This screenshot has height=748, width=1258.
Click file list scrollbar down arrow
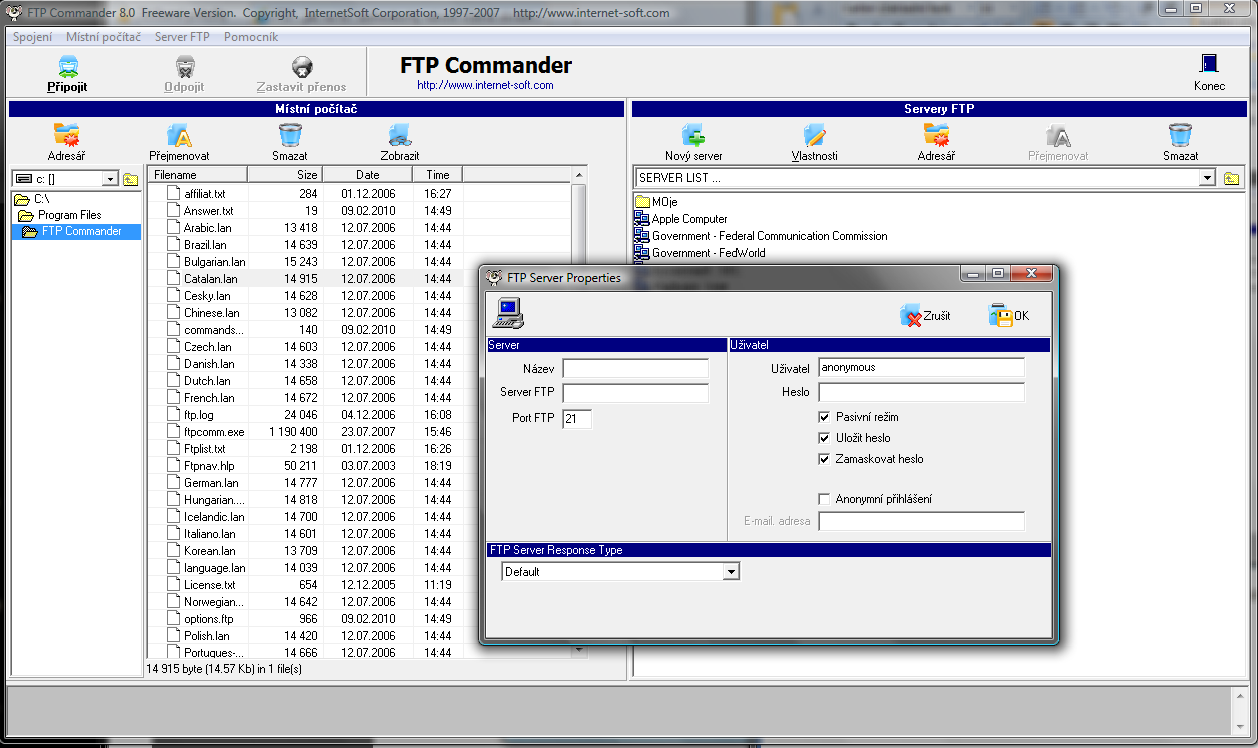click(578, 651)
